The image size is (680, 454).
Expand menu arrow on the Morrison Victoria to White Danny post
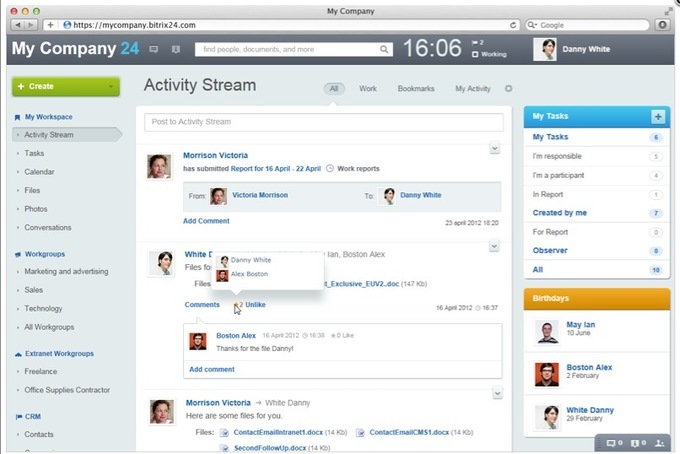497,393
